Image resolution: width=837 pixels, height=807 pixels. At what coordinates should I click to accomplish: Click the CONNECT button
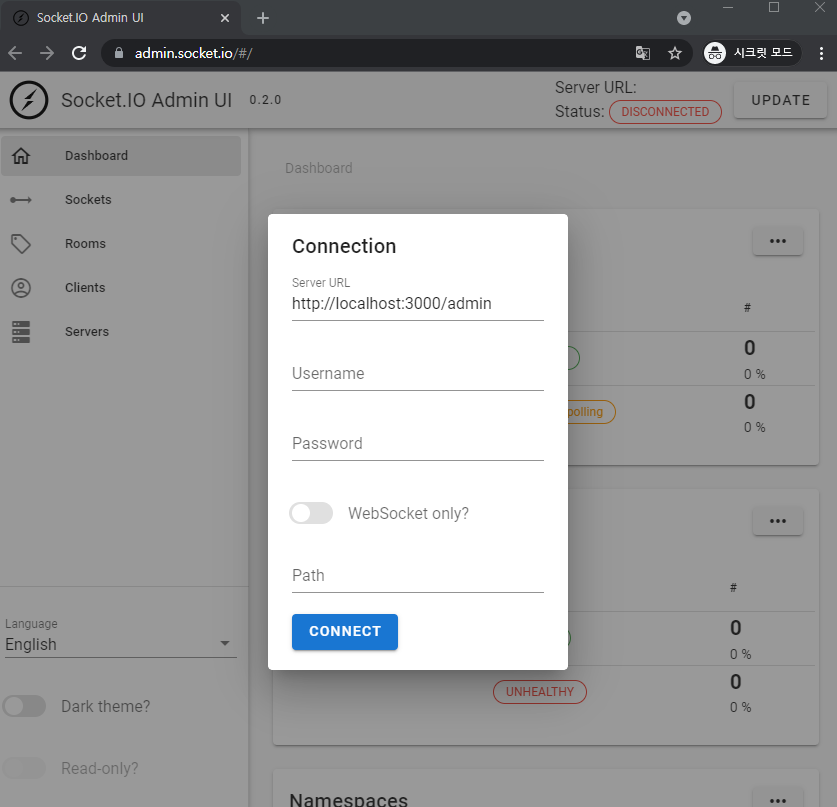tap(345, 631)
